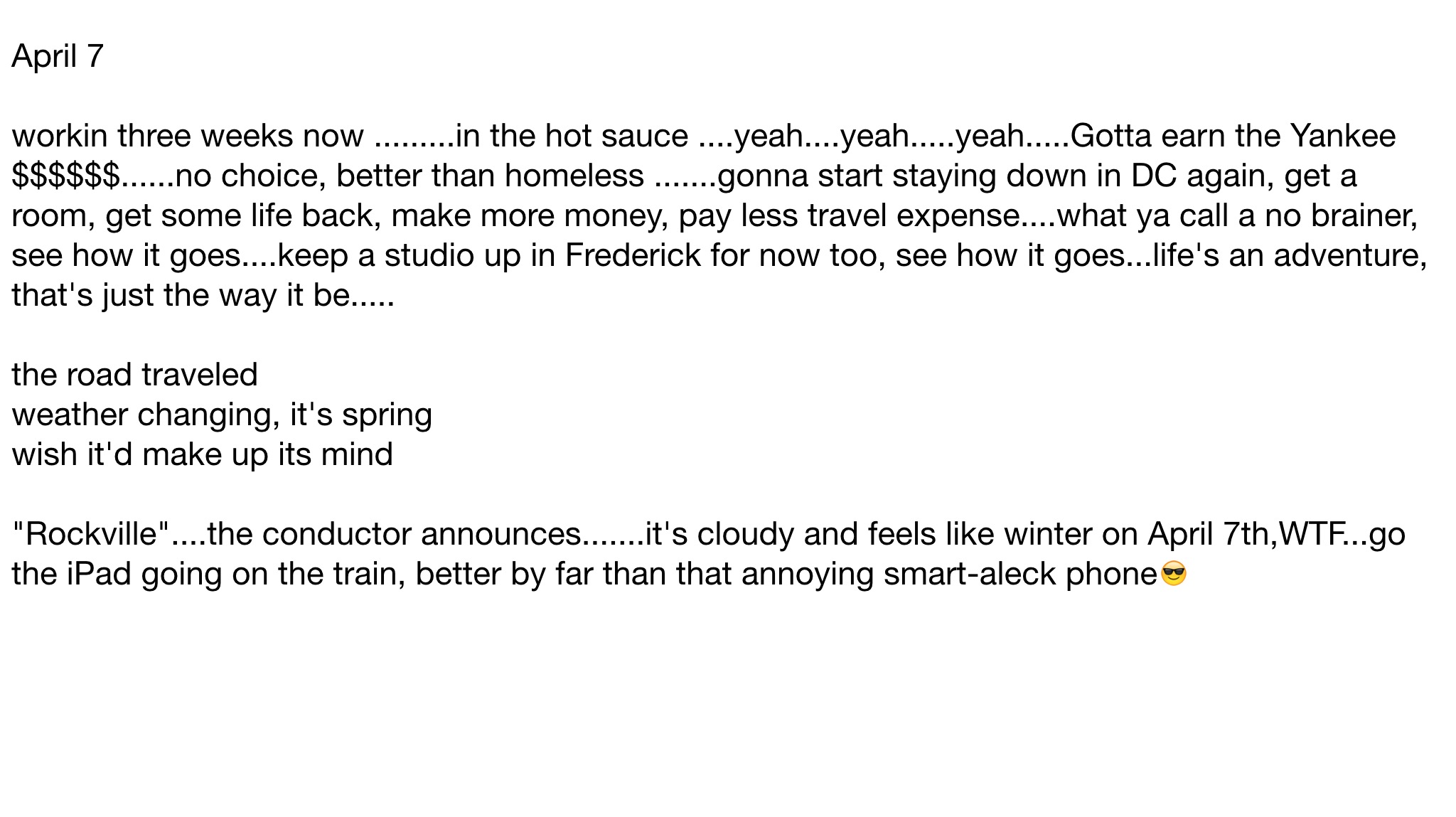
Task: Click the line "wish it'd make up its mind"
Action: tap(202, 454)
